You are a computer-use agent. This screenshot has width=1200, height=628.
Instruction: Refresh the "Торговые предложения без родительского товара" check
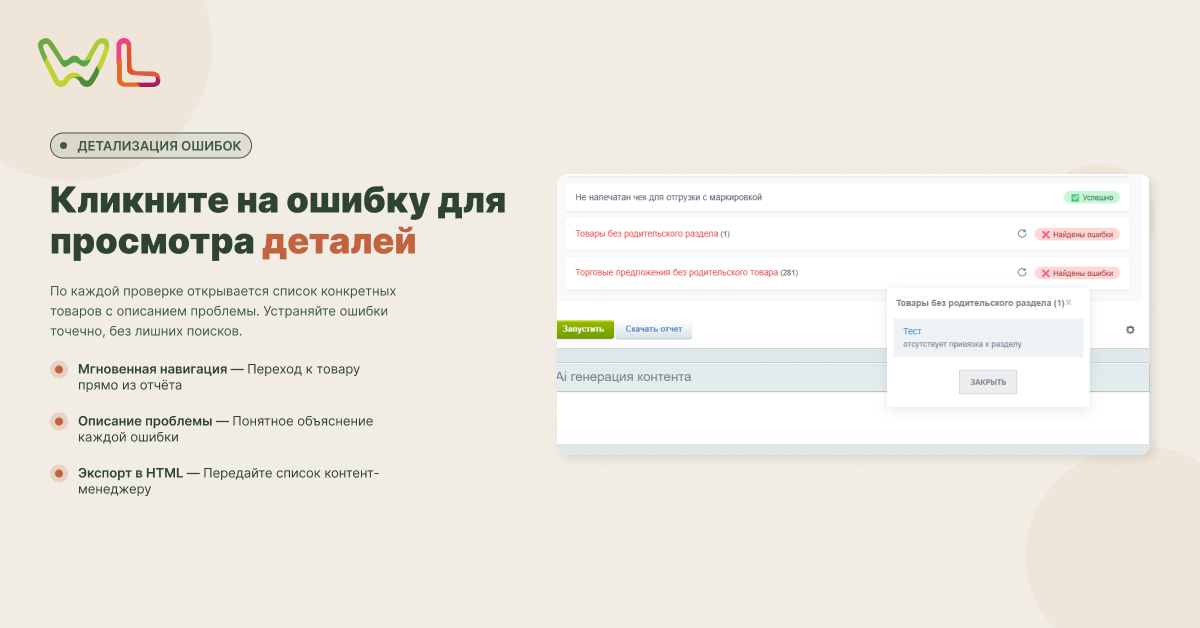[x=1022, y=272]
